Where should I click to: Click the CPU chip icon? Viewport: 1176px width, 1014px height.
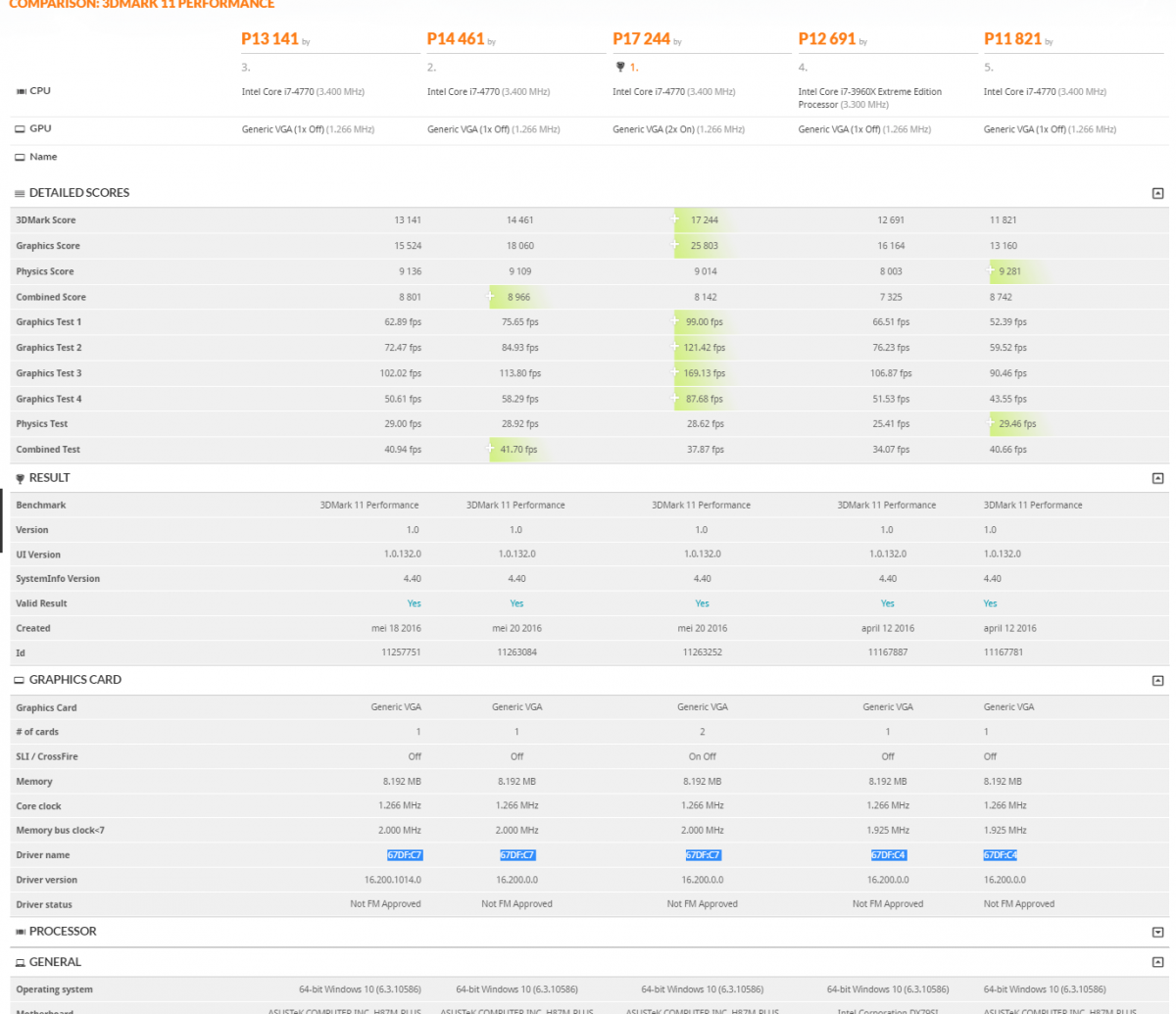[21, 91]
